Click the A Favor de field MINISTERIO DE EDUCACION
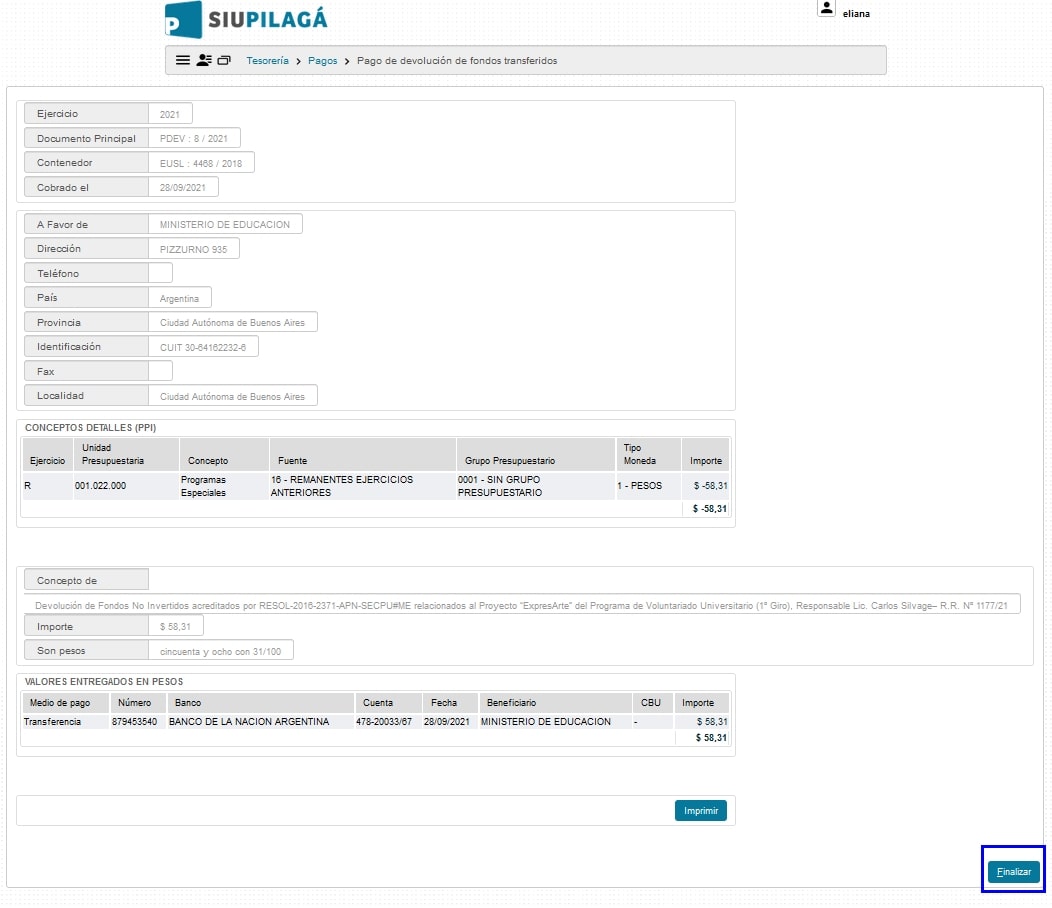 [225, 224]
